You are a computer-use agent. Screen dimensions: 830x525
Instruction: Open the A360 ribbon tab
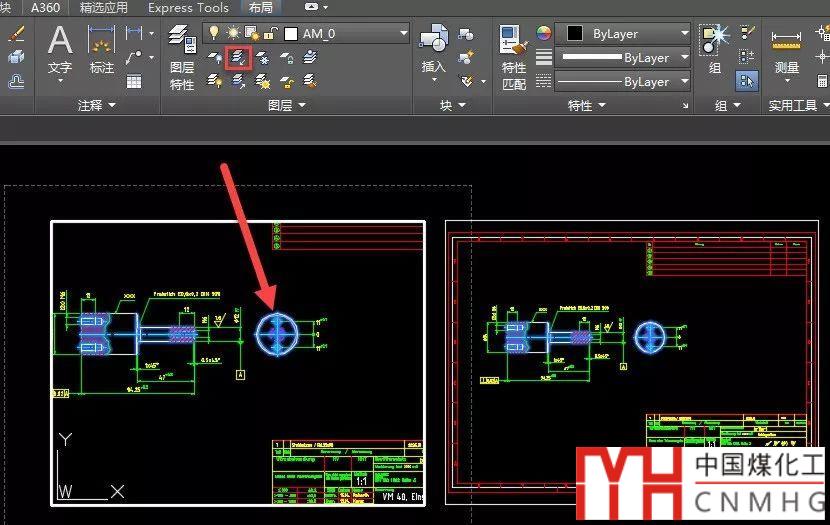click(45, 7)
